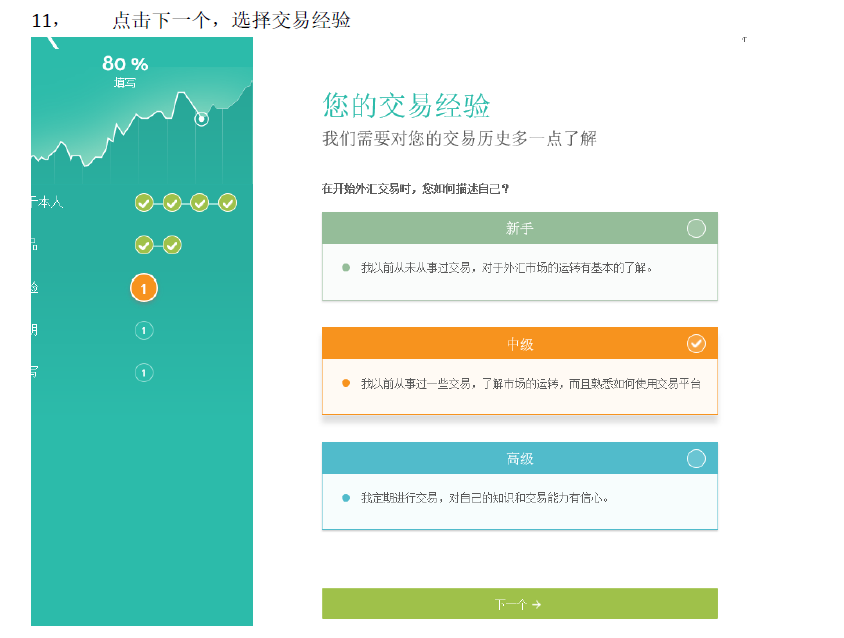Click the bottom-most outlined step circle in sidebar
This screenshot has width=844, height=638.
[144, 373]
